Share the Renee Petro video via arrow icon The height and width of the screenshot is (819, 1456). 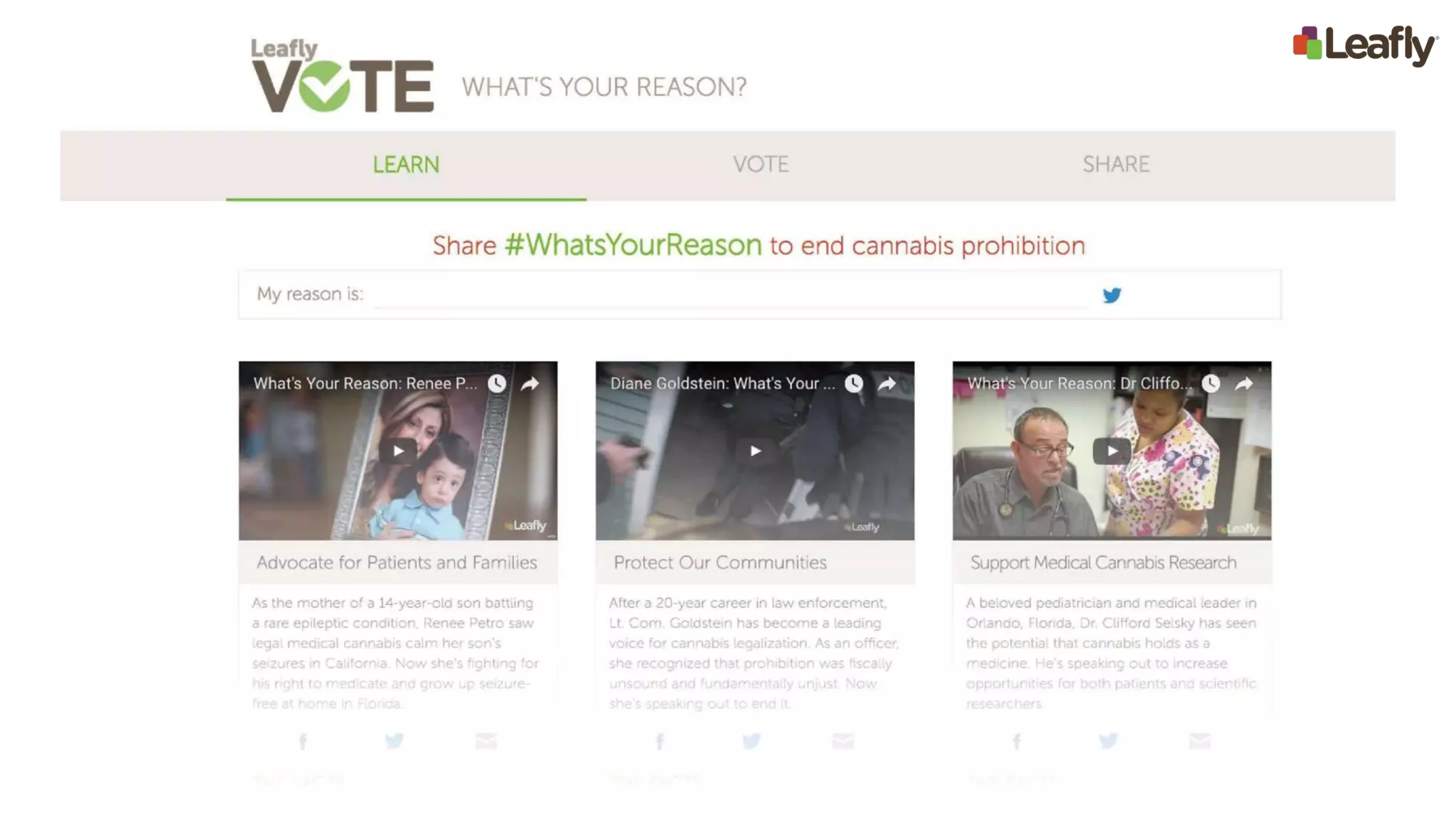tap(530, 384)
